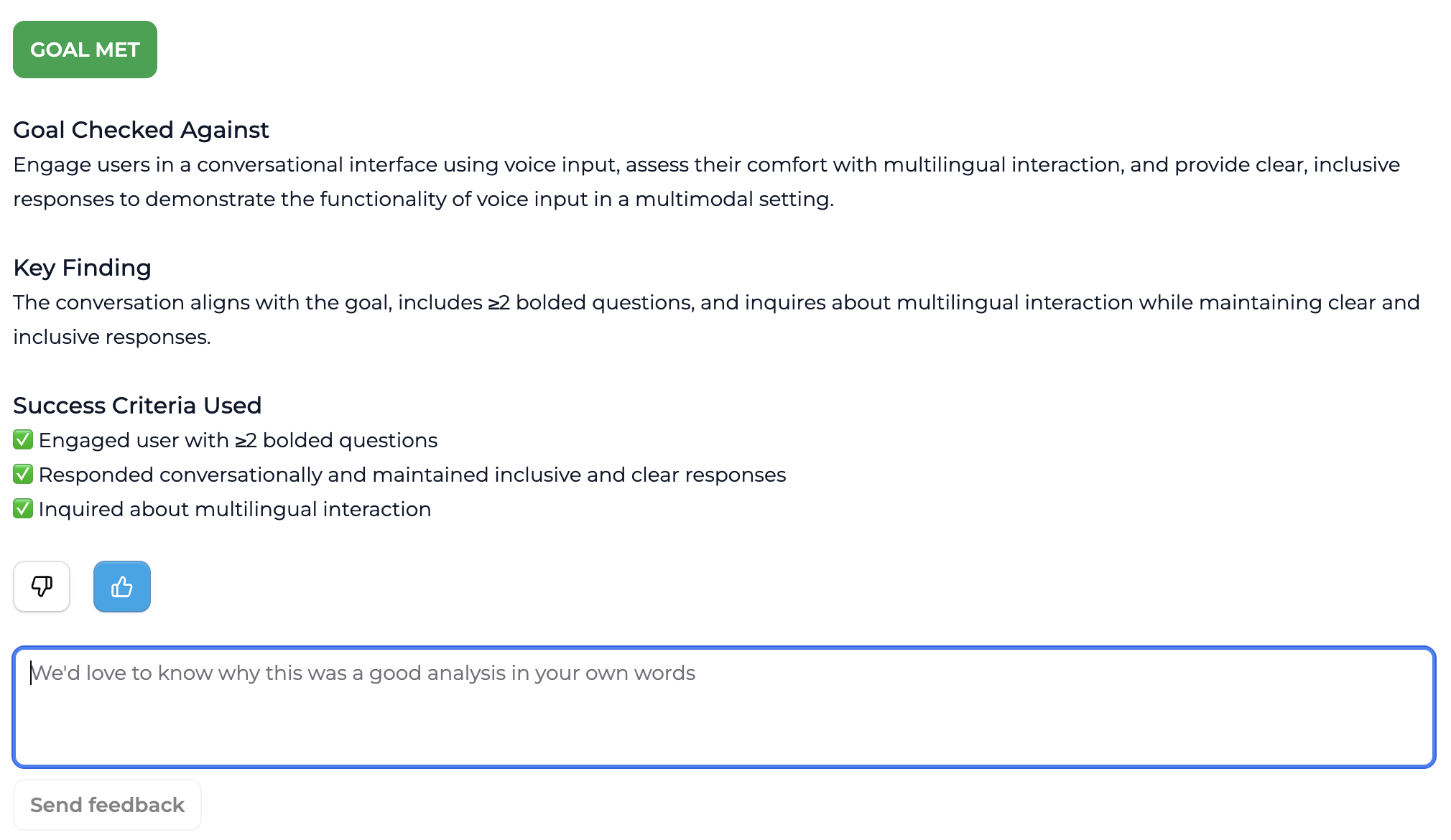Click the checkmark beside multilingual interaction criterion
Viewport: 1451px width, 840px height.
(x=22, y=508)
